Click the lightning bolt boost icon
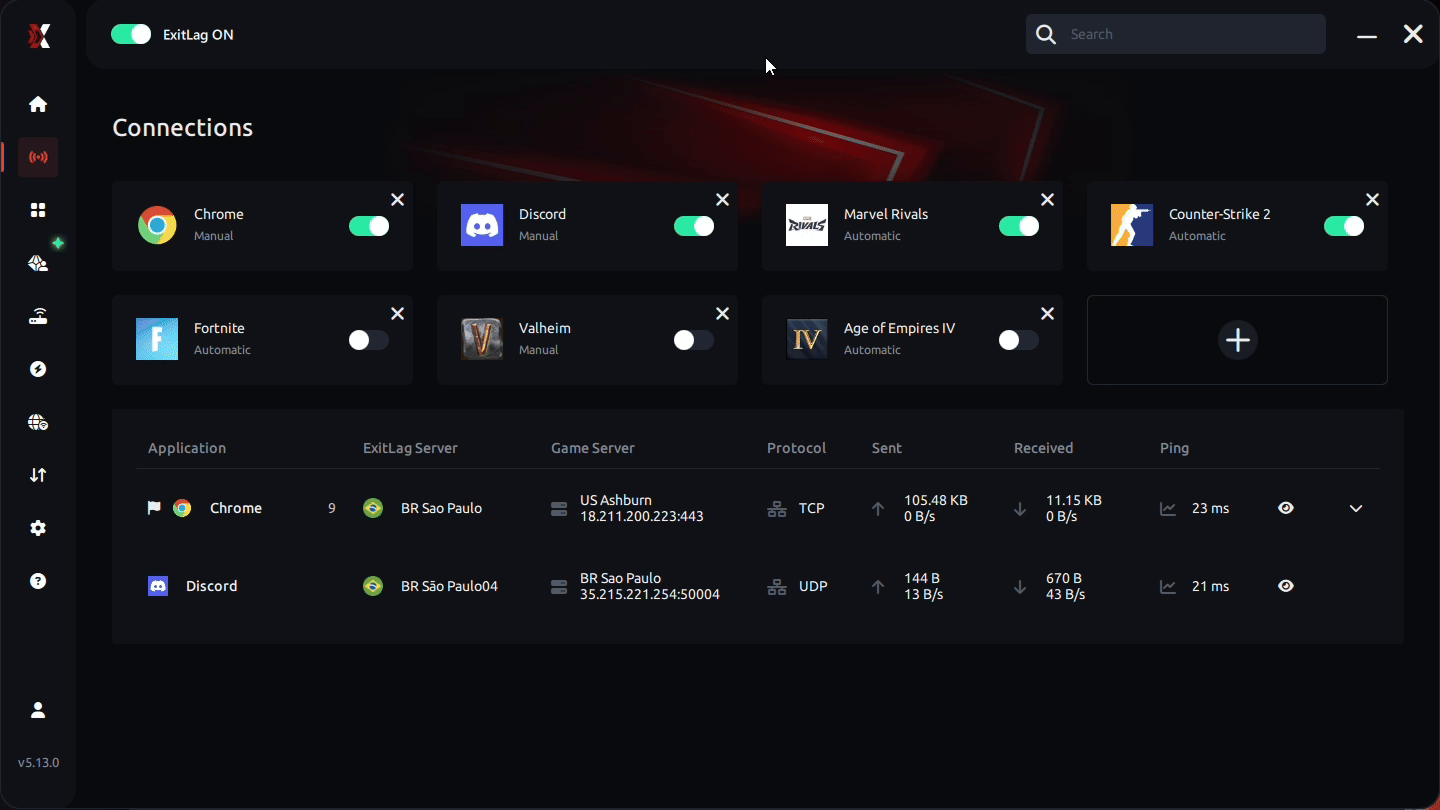Image resolution: width=1440 pixels, height=810 pixels. tap(38, 369)
